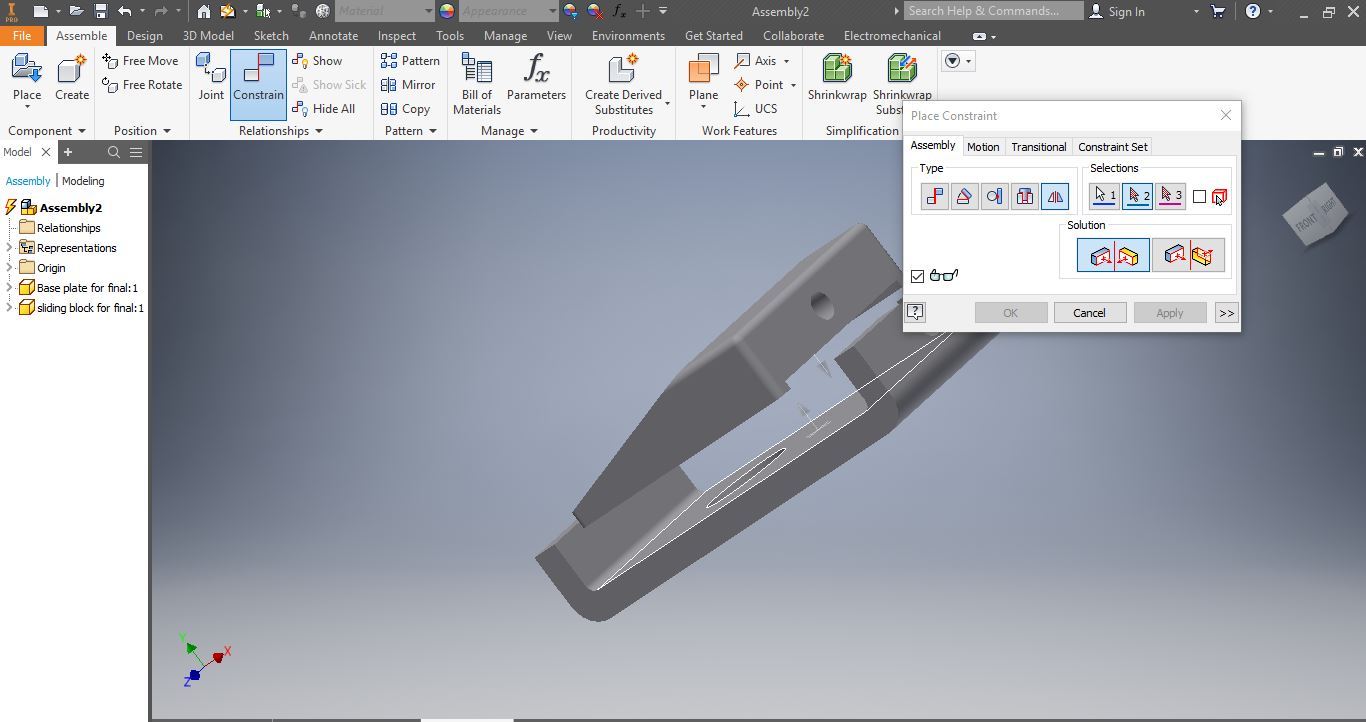Switch to the Design ribbon tab
Viewport: 1366px width, 722px height.
tap(144, 36)
